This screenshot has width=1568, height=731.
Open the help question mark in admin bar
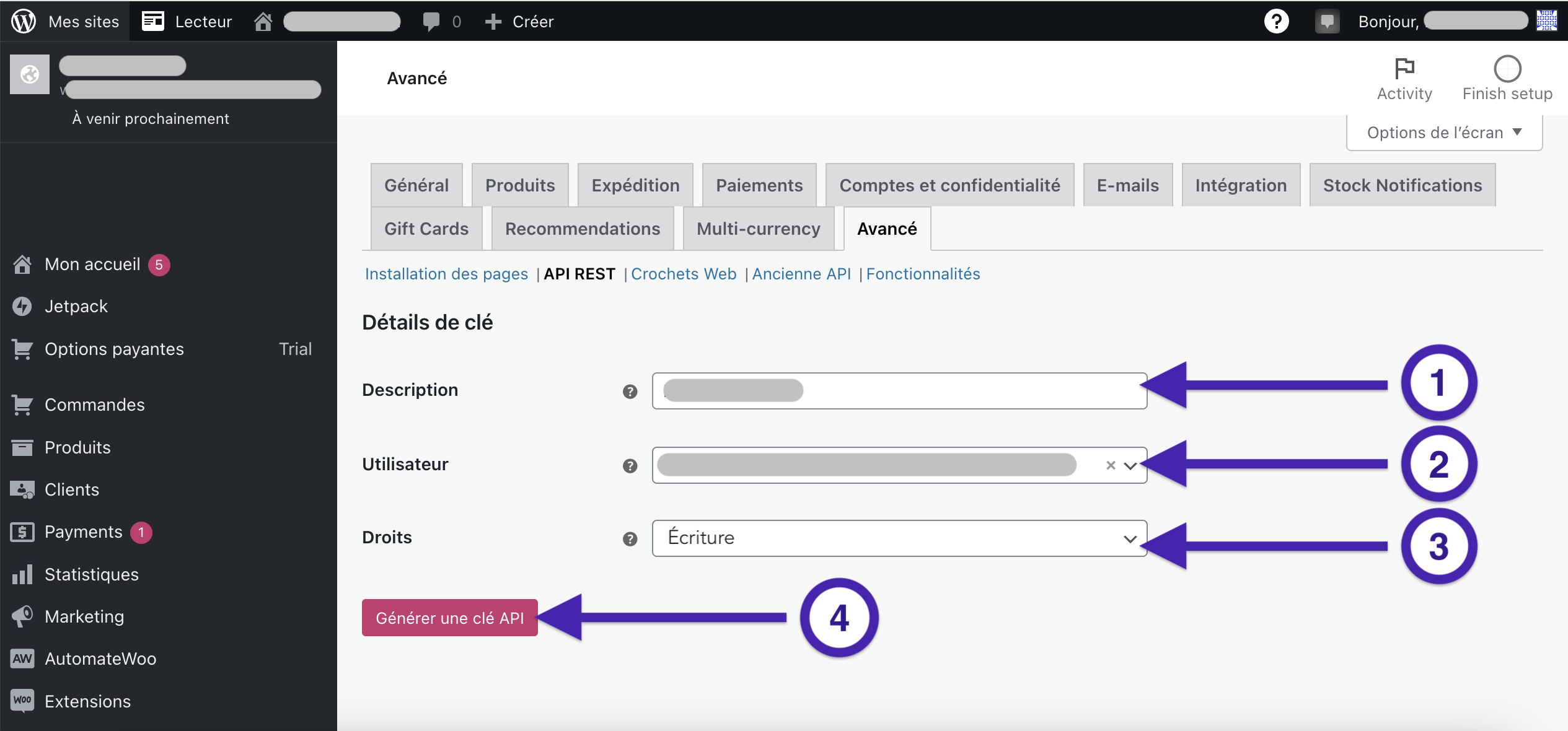coord(1276,22)
